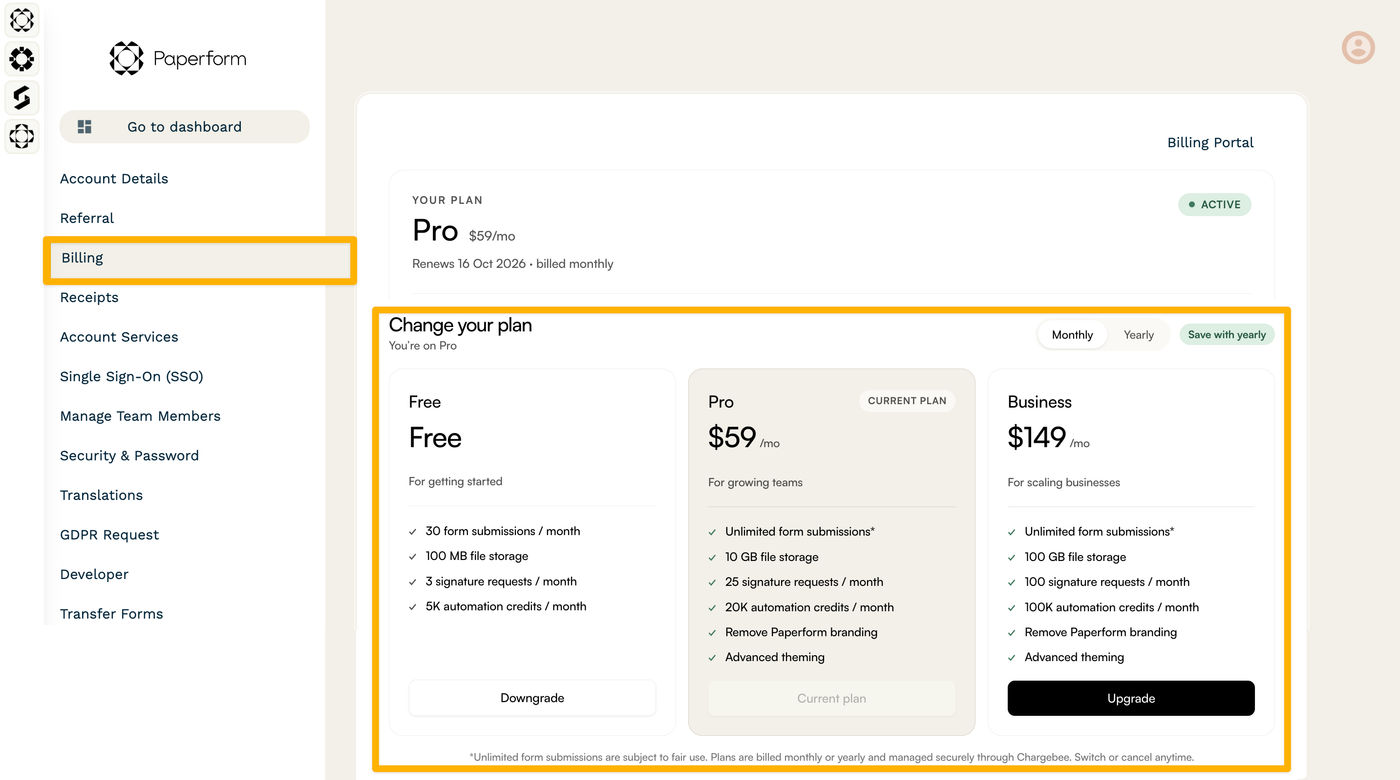1400x780 pixels.
Task: Click '20K automation credits / month' feature
Action: pos(810,607)
